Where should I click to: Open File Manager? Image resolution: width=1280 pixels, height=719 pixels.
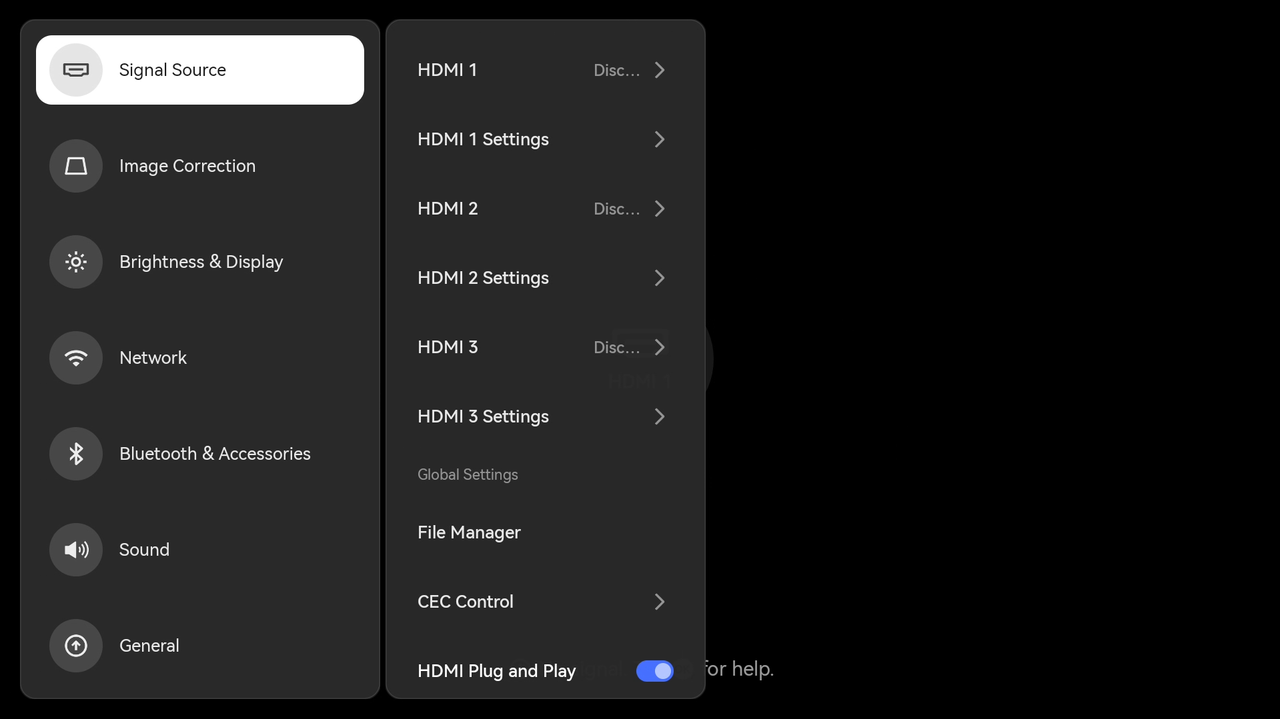click(469, 533)
